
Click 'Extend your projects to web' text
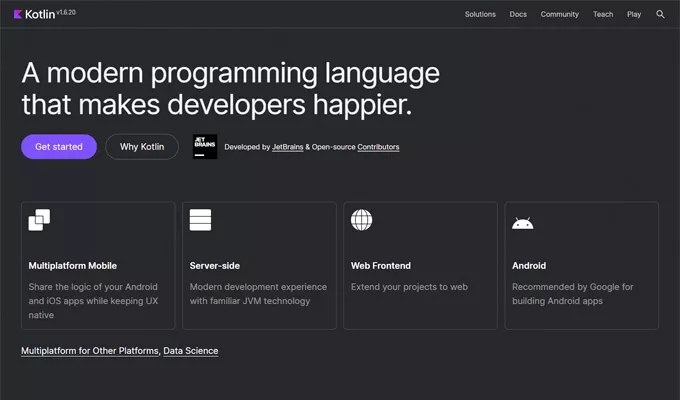(x=409, y=287)
